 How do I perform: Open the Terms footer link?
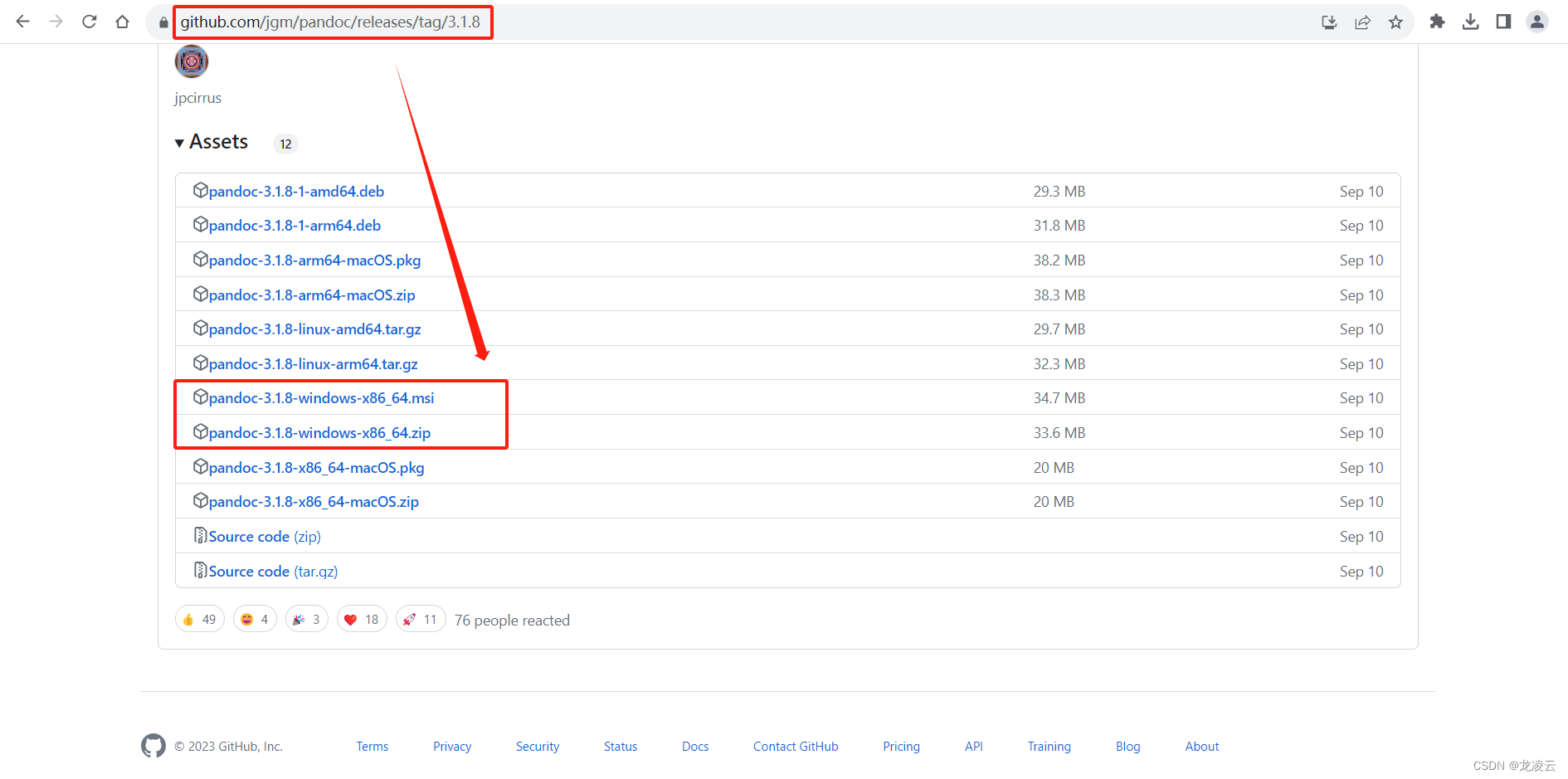(x=373, y=747)
